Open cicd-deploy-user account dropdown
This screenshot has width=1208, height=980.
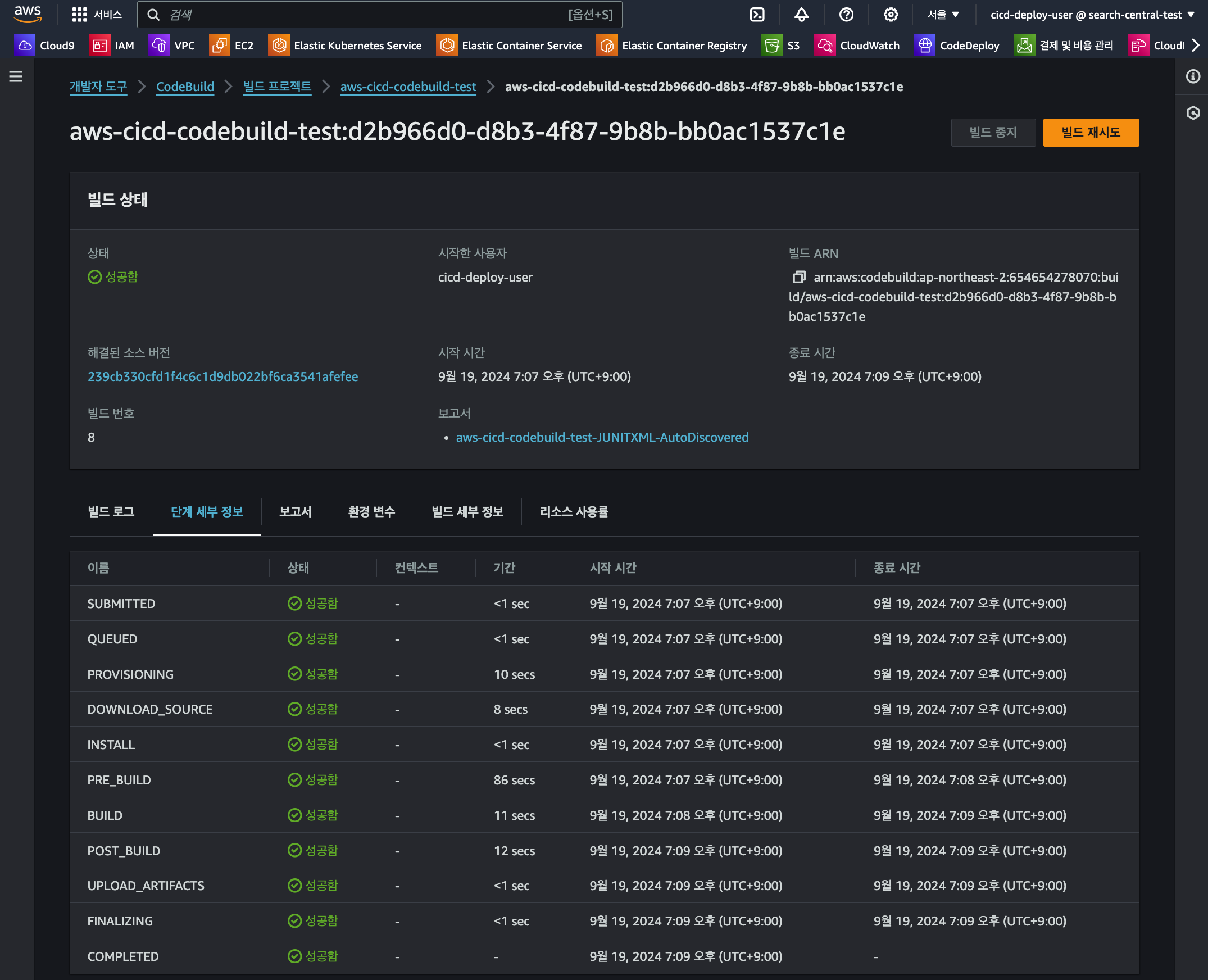(1092, 15)
